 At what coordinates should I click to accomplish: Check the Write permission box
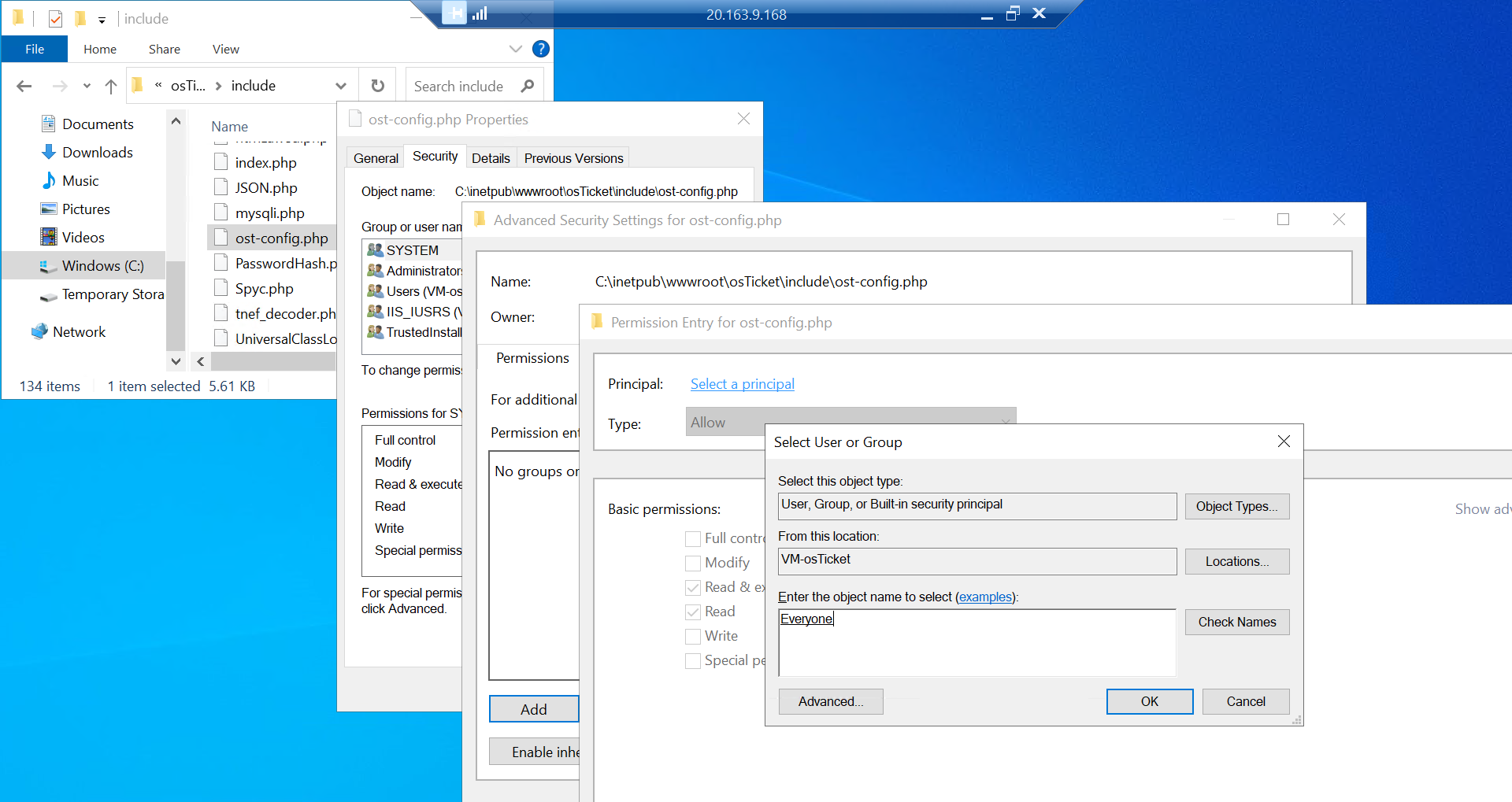tap(693, 636)
